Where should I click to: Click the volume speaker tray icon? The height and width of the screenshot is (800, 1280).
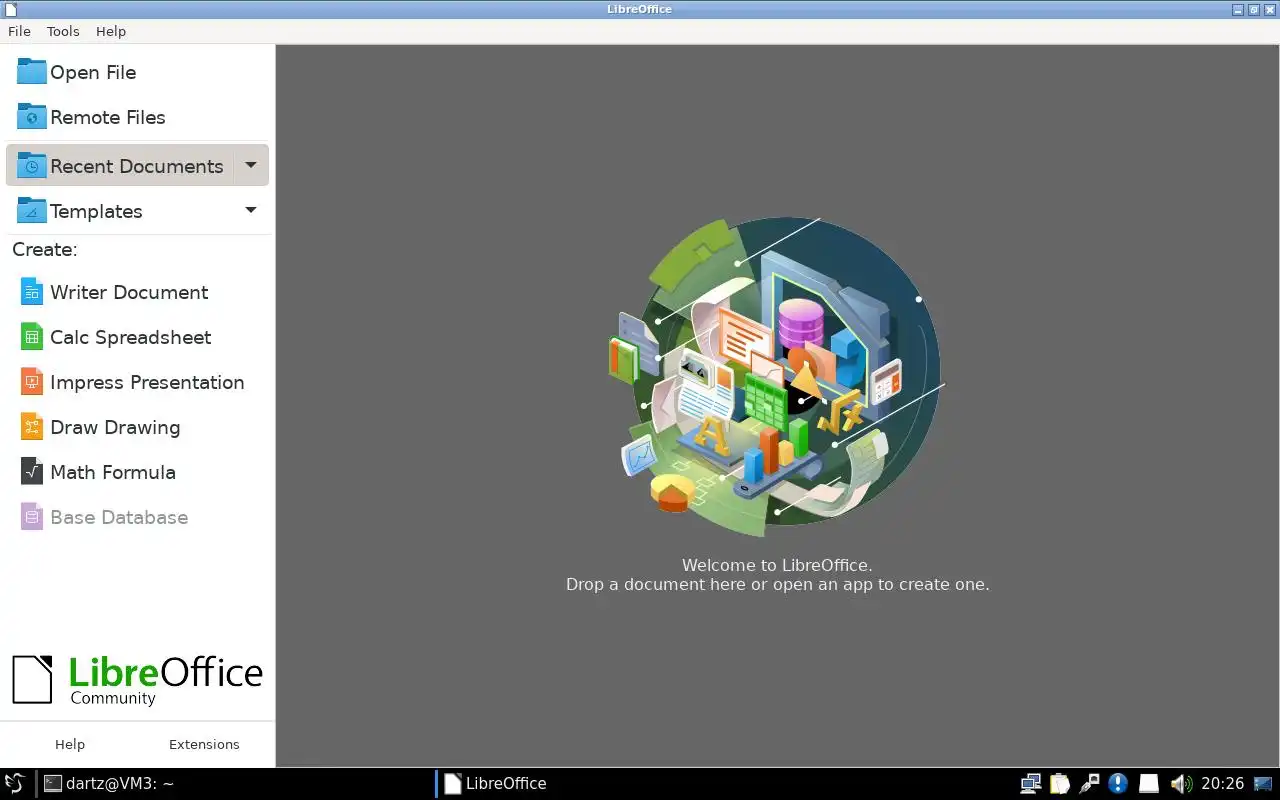[x=1181, y=783]
